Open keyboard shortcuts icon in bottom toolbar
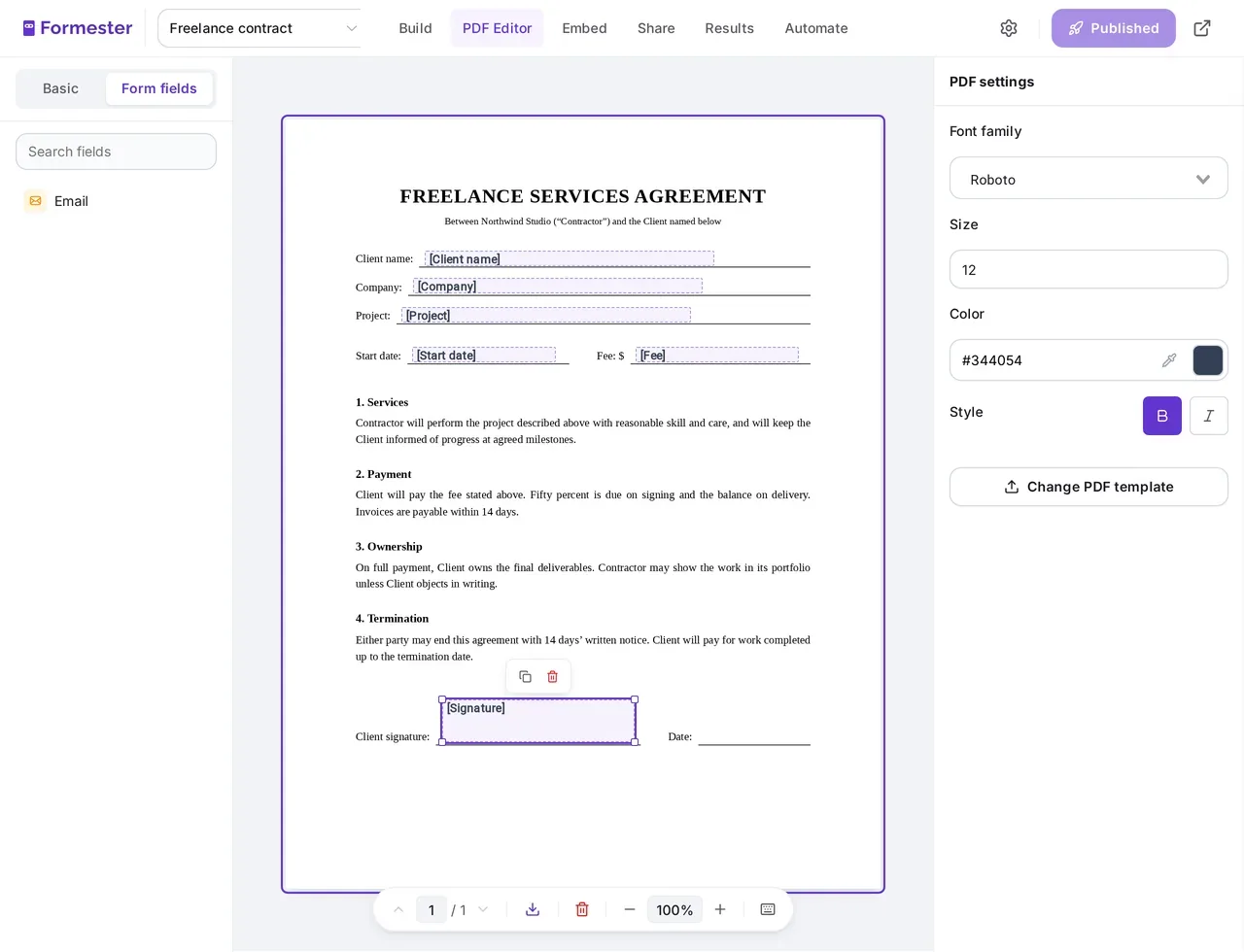 coord(768,909)
